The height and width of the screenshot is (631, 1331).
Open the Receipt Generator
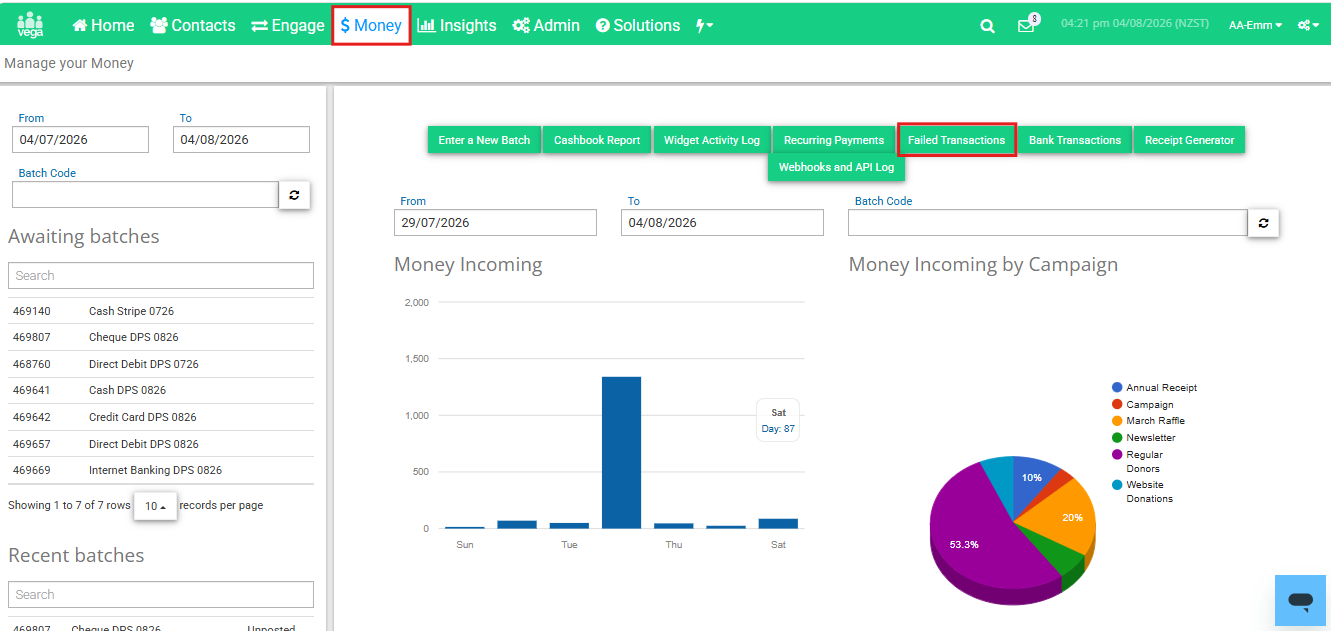pos(1189,140)
